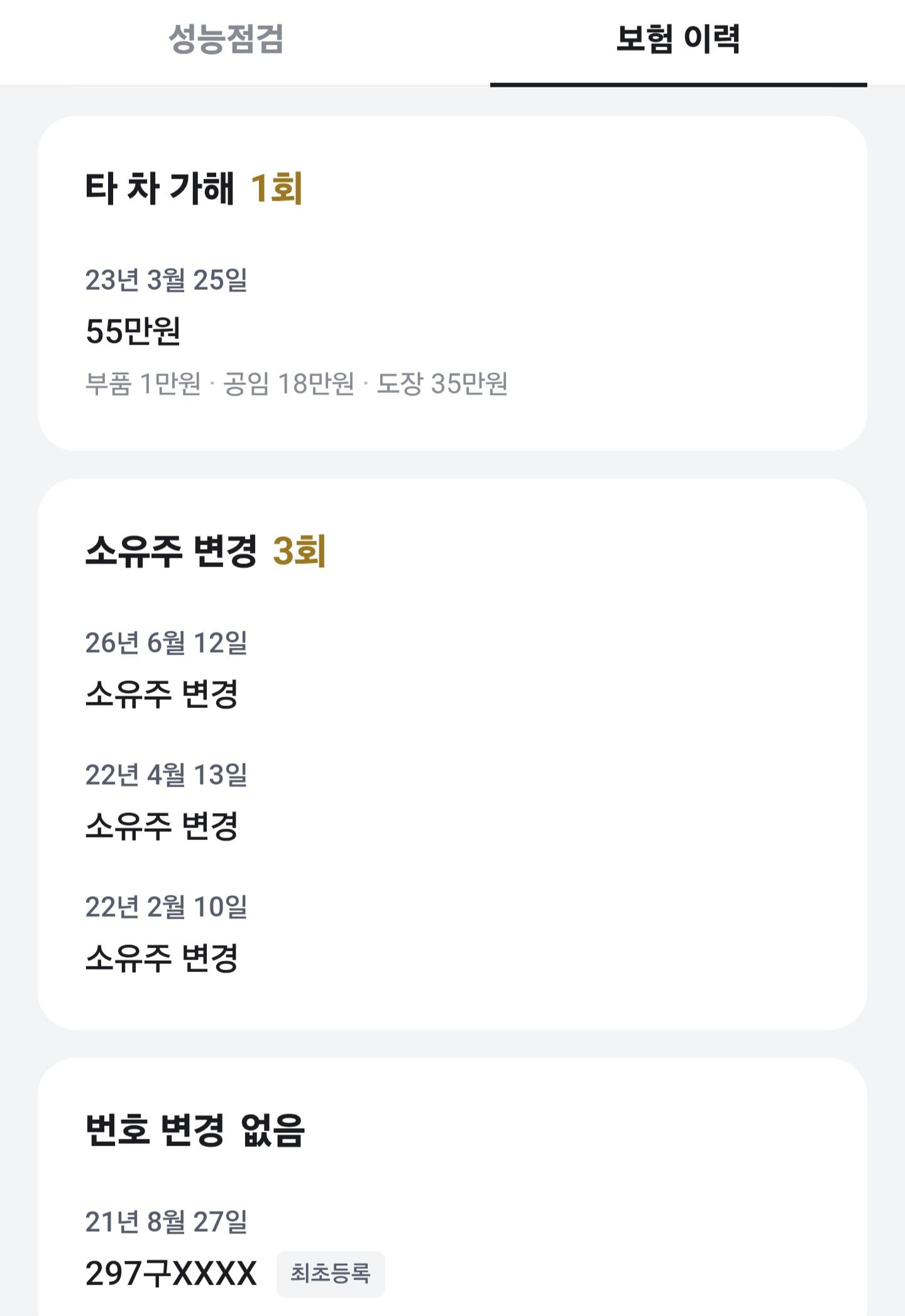The width and height of the screenshot is (905, 1316).
Task: Tap the 부품 1만원 cost detail
Action: [143, 384]
